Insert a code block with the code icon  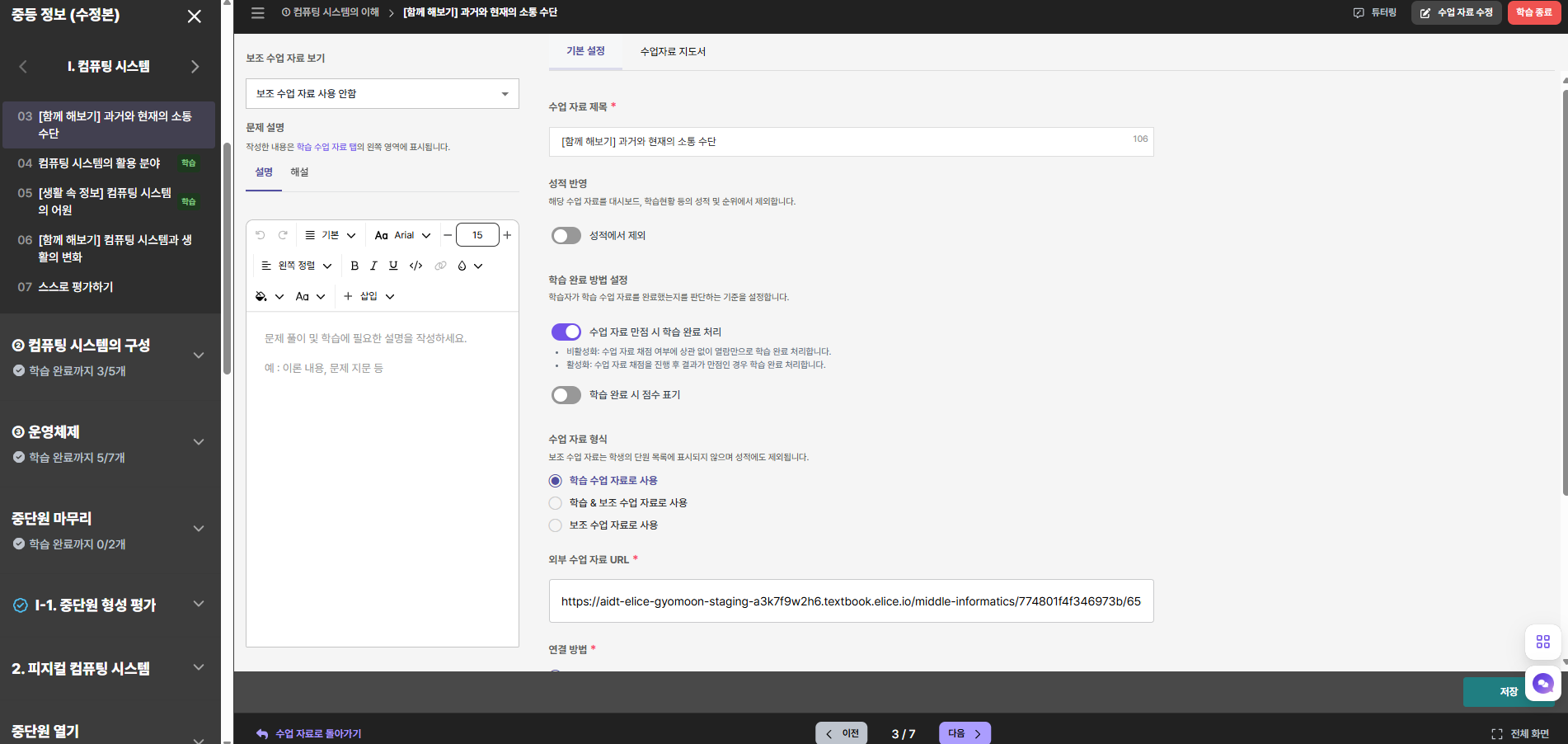415,266
